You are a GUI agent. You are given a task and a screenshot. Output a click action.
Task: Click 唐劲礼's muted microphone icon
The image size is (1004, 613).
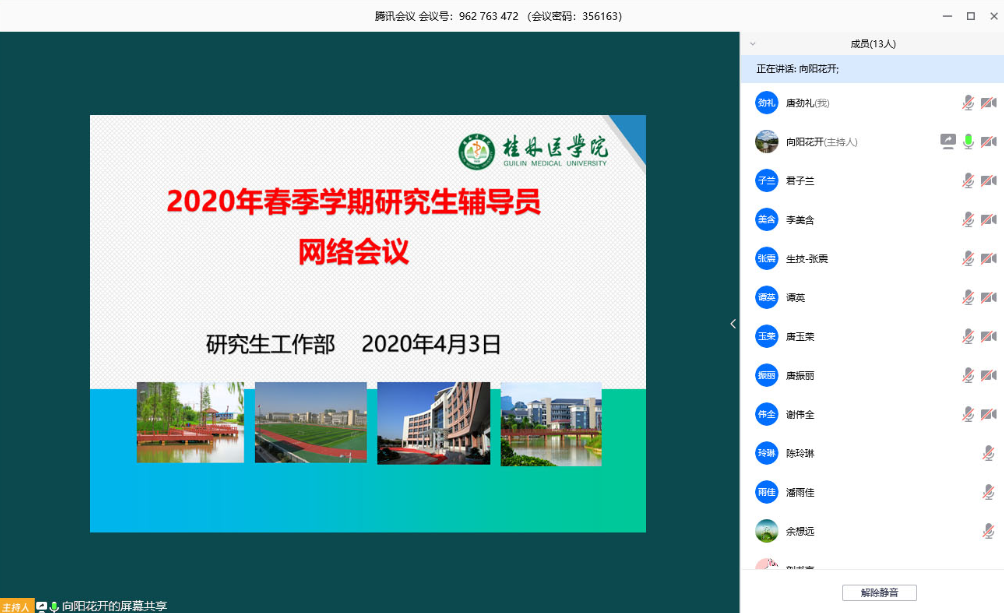[968, 103]
